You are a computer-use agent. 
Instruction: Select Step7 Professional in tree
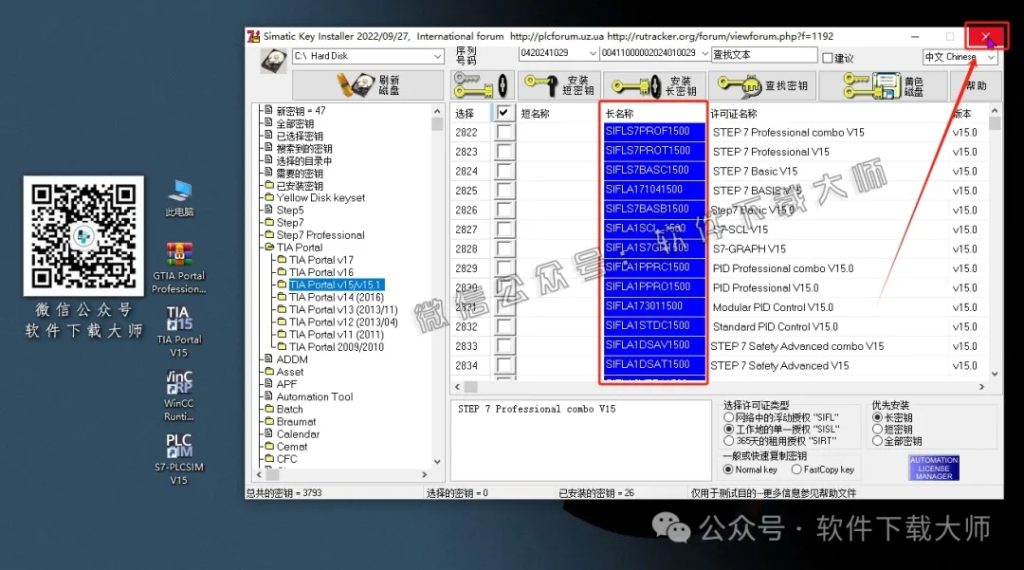pyautogui.click(x=321, y=235)
